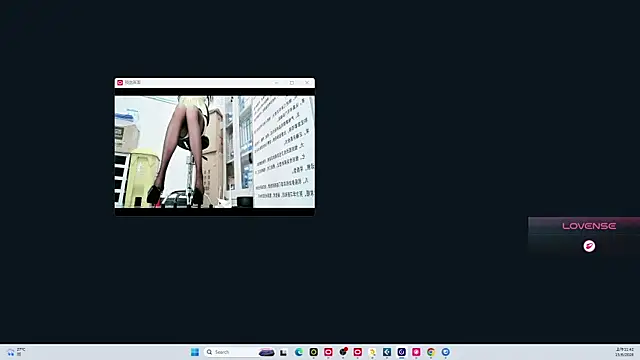Click the video preview in the camera window

point(215,152)
